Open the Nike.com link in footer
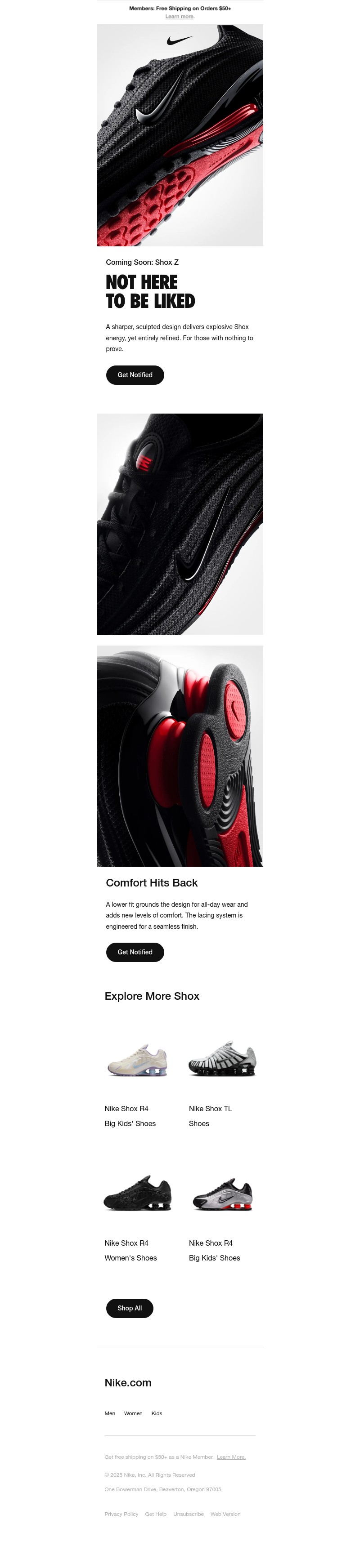 (128, 1383)
